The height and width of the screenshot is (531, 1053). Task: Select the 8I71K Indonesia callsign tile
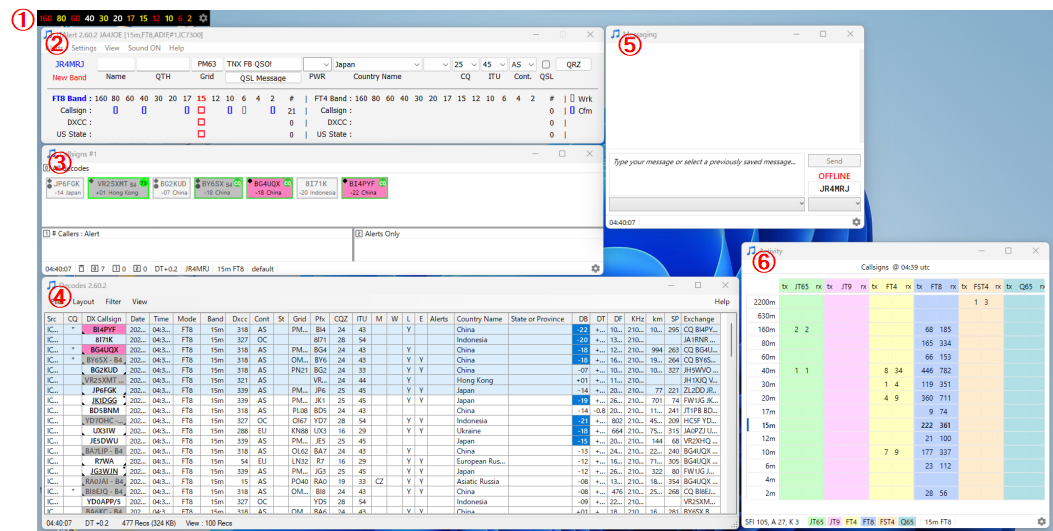click(x=317, y=187)
